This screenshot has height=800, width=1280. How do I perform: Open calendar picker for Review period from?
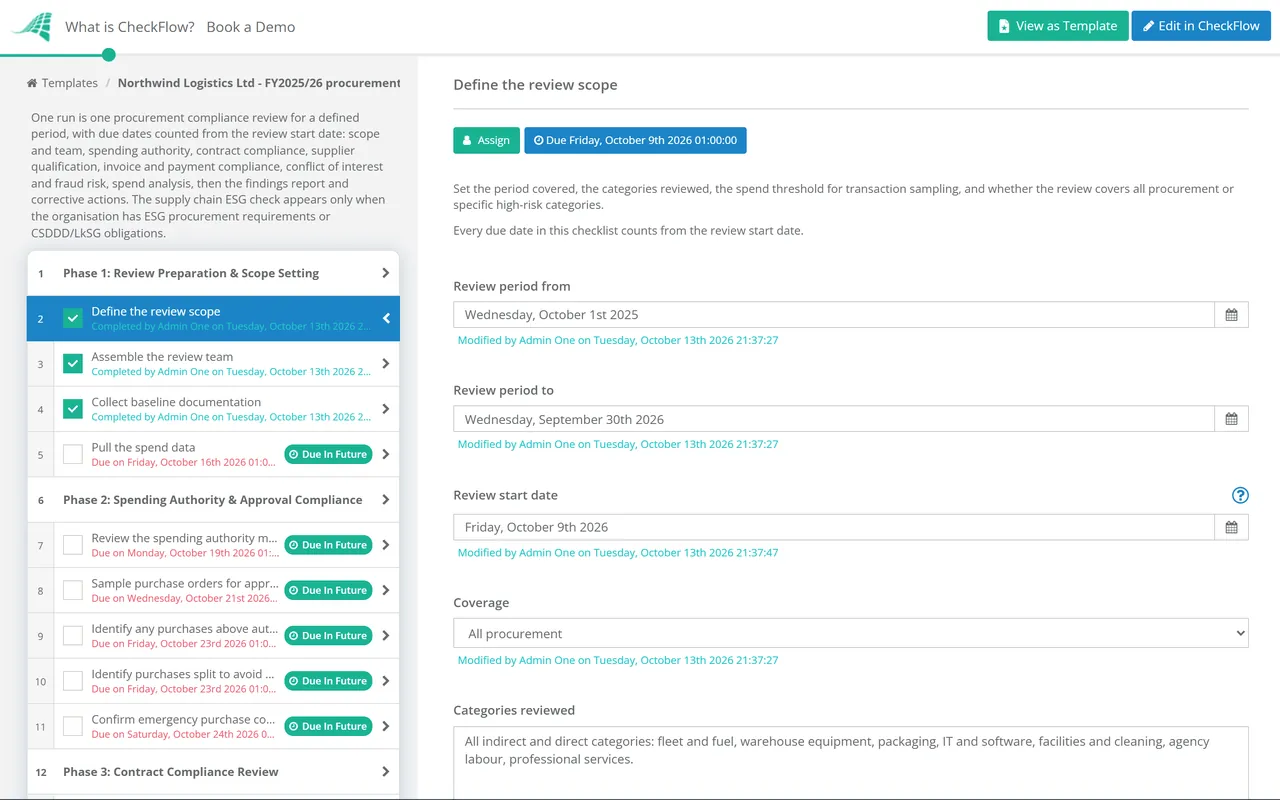1231,315
